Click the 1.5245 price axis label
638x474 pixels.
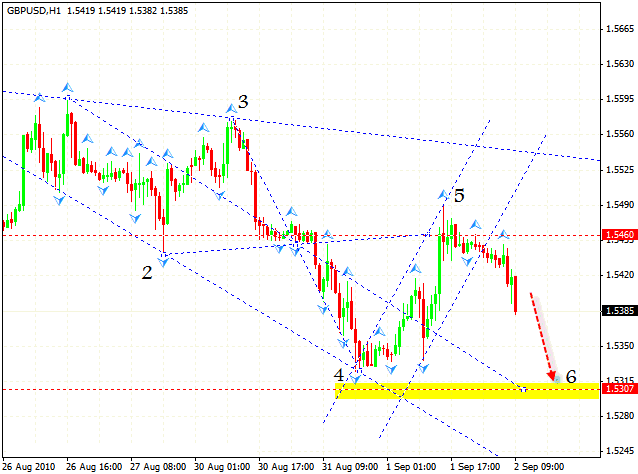620,451
